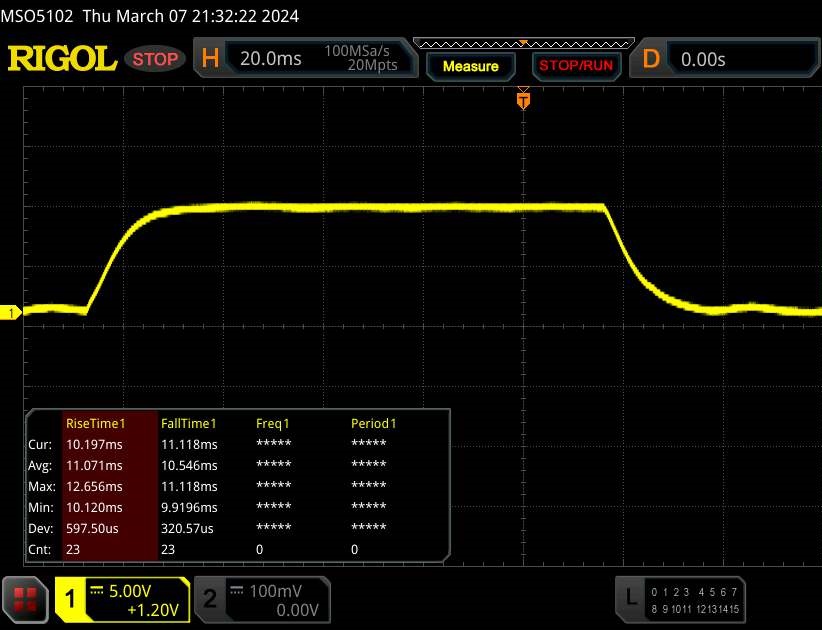Click FallTime1 average value 10.546ms
The width and height of the screenshot is (822, 630).
pos(189,465)
